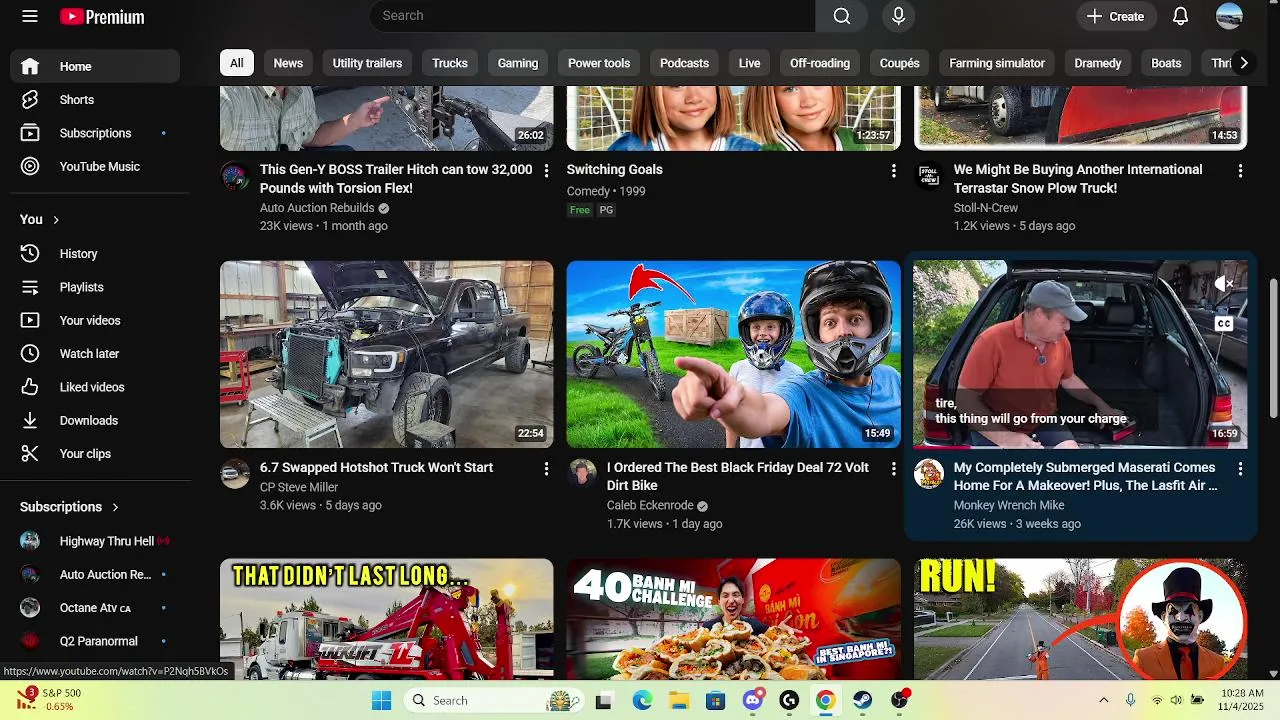
Task: Unmute the Maserati video preview
Action: click(x=1224, y=285)
